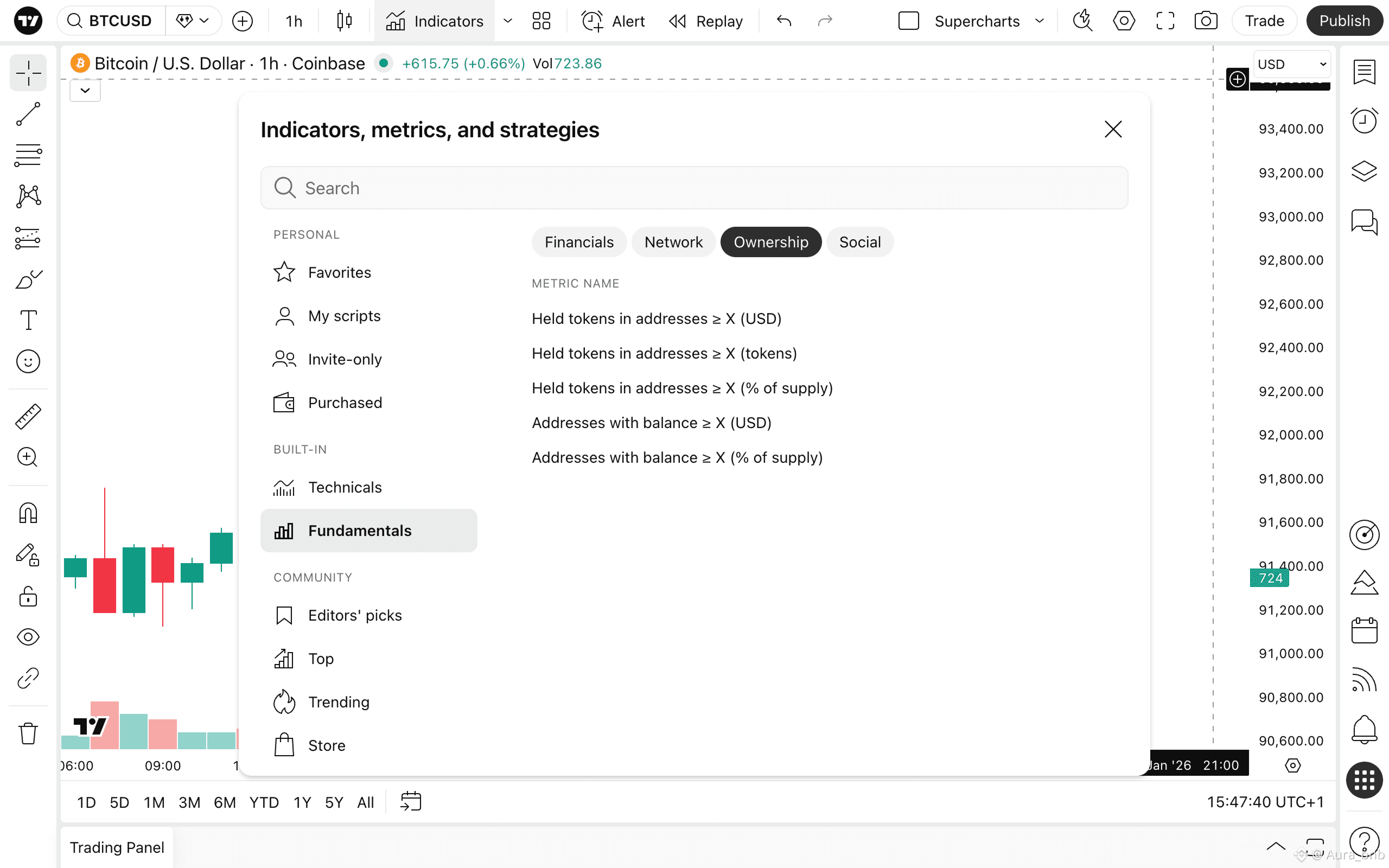Switch to the Network tab
The height and width of the screenshot is (868, 1389).
click(673, 242)
